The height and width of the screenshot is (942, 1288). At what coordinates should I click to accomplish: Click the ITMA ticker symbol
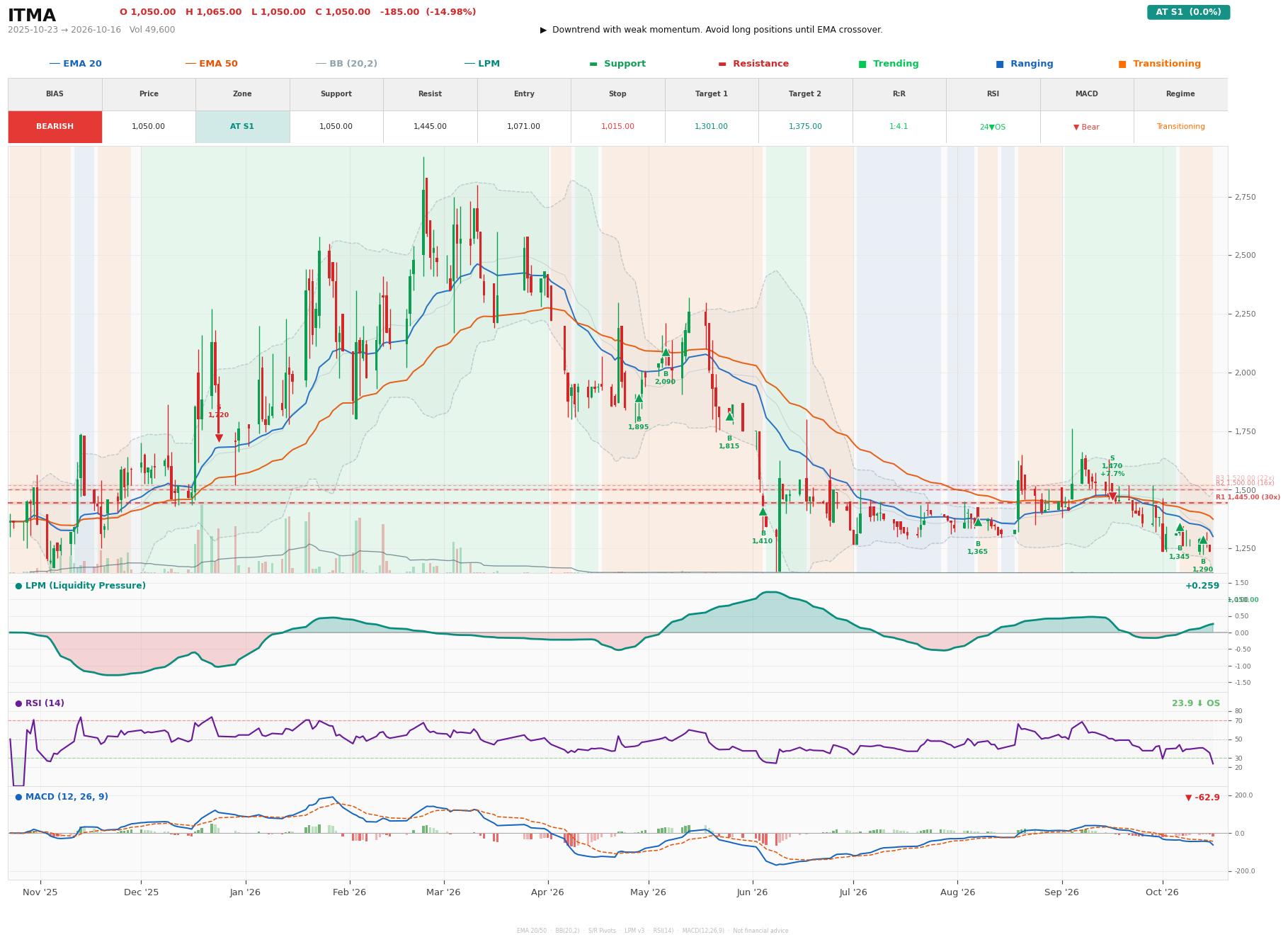click(32, 15)
